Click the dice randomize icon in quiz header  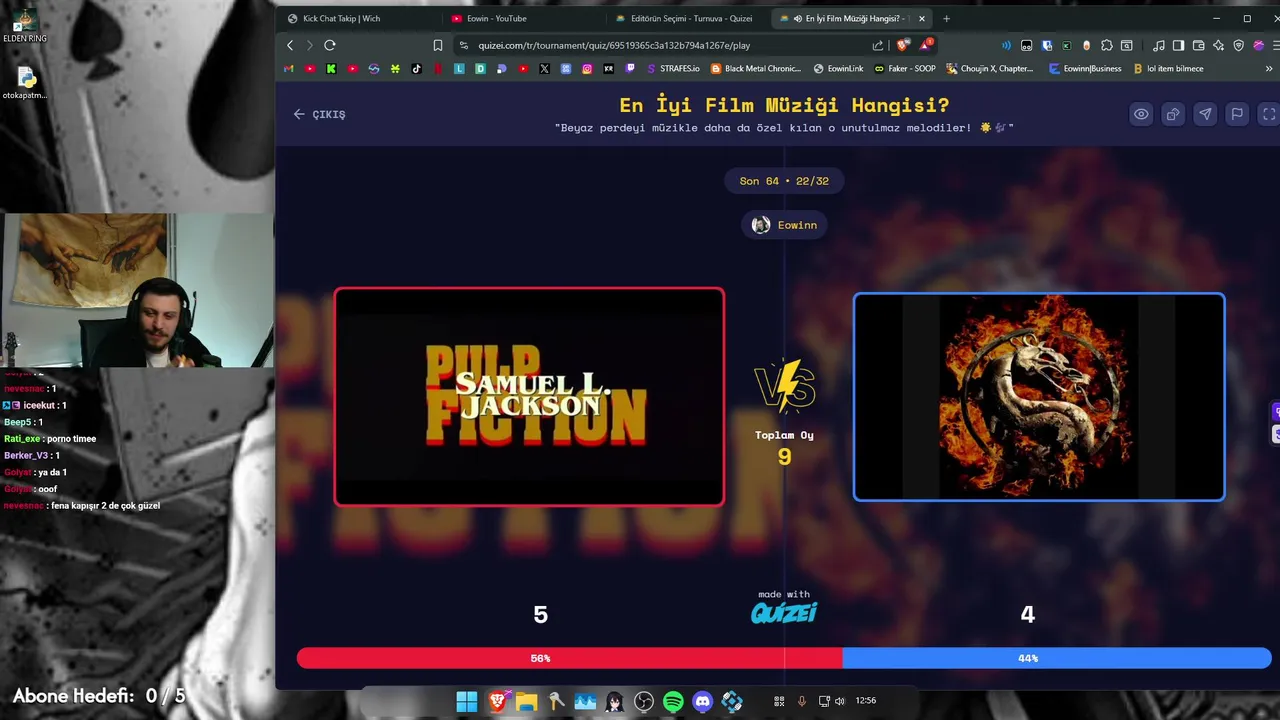1173,114
